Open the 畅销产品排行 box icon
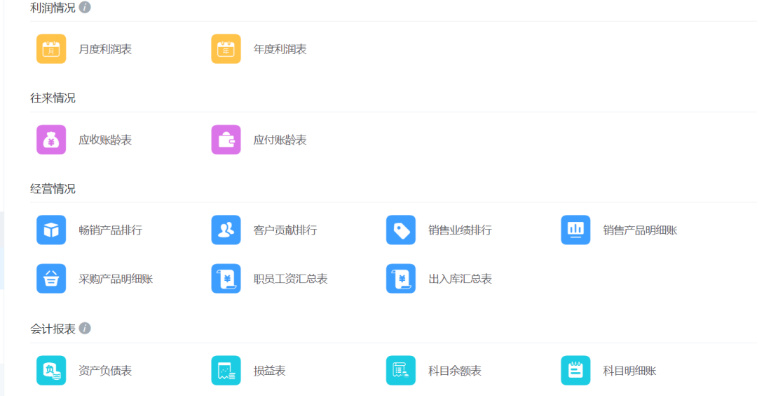Screen dimensions: 758x396 (51, 230)
